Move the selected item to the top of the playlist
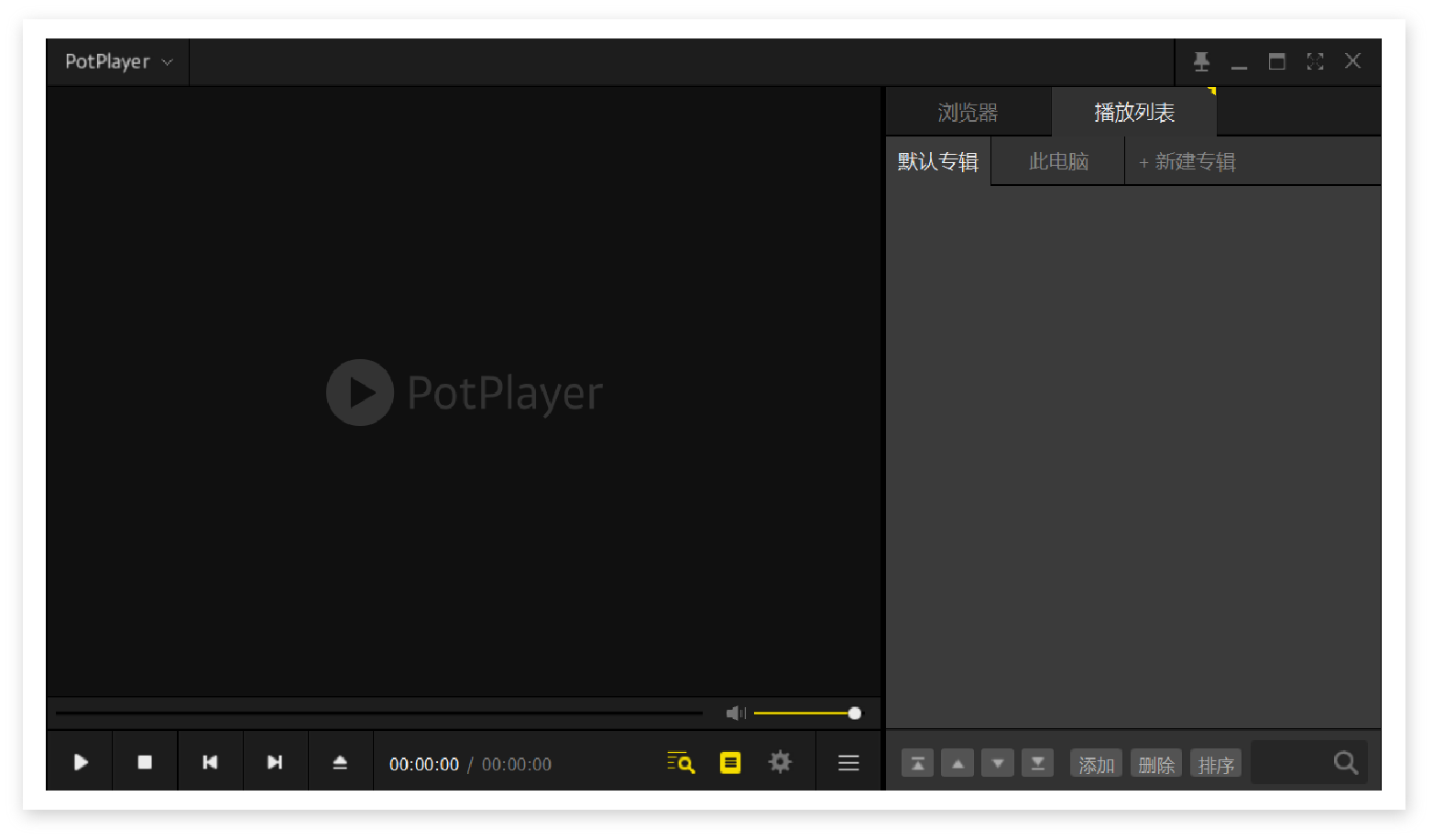Image resolution: width=1433 pixels, height=840 pixels. pyautogui.click(x=917, y=763)
